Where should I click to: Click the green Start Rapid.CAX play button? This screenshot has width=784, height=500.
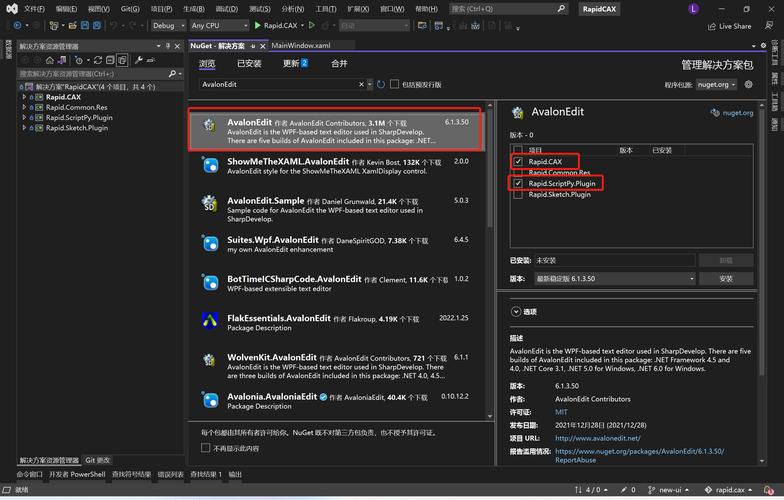pos(258,26)
